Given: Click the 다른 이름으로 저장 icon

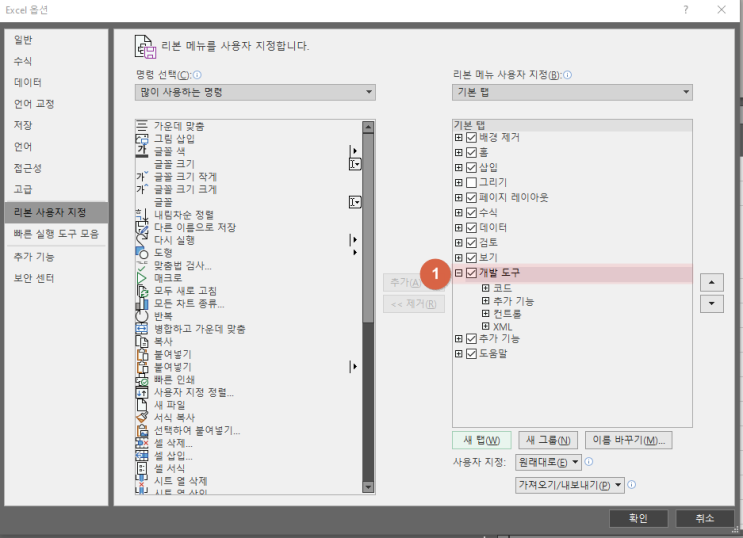Looking at the screenshot, I should click(x=142, y=228).
